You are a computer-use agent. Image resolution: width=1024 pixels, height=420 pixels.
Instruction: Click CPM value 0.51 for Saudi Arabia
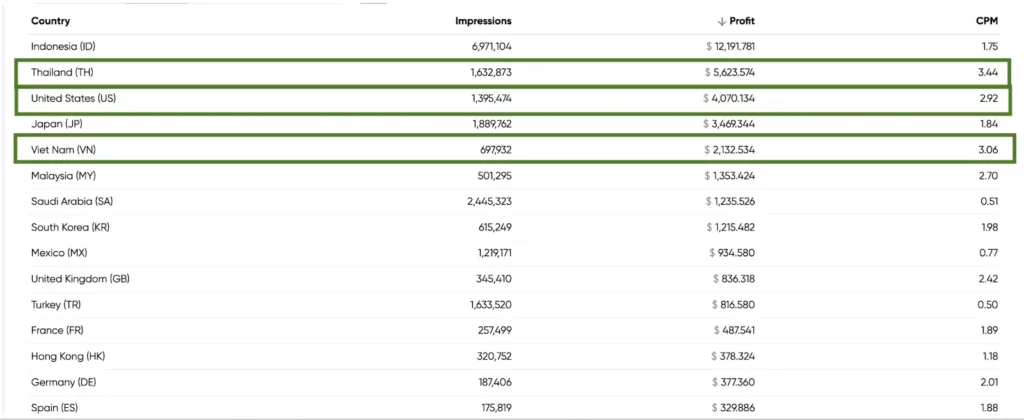tap(989, 201)
